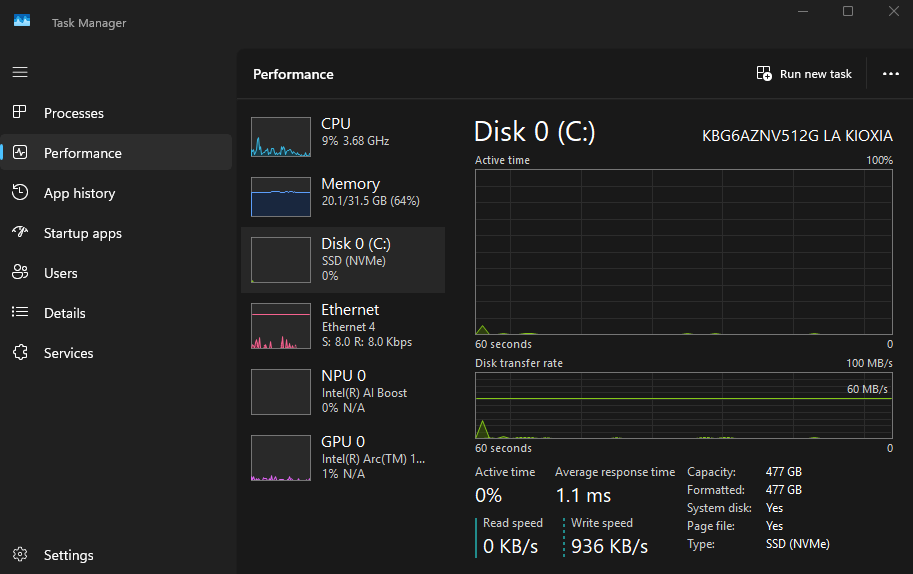Click the '9% 3.68 GHz' CPU value
Screen dimensions: 913x574
355,141
